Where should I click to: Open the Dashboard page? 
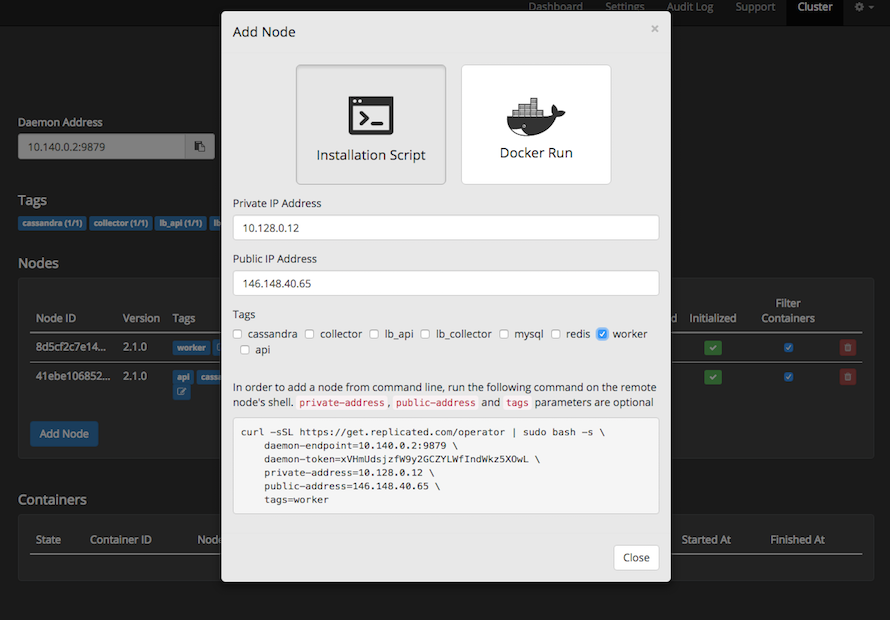(556, 7)
